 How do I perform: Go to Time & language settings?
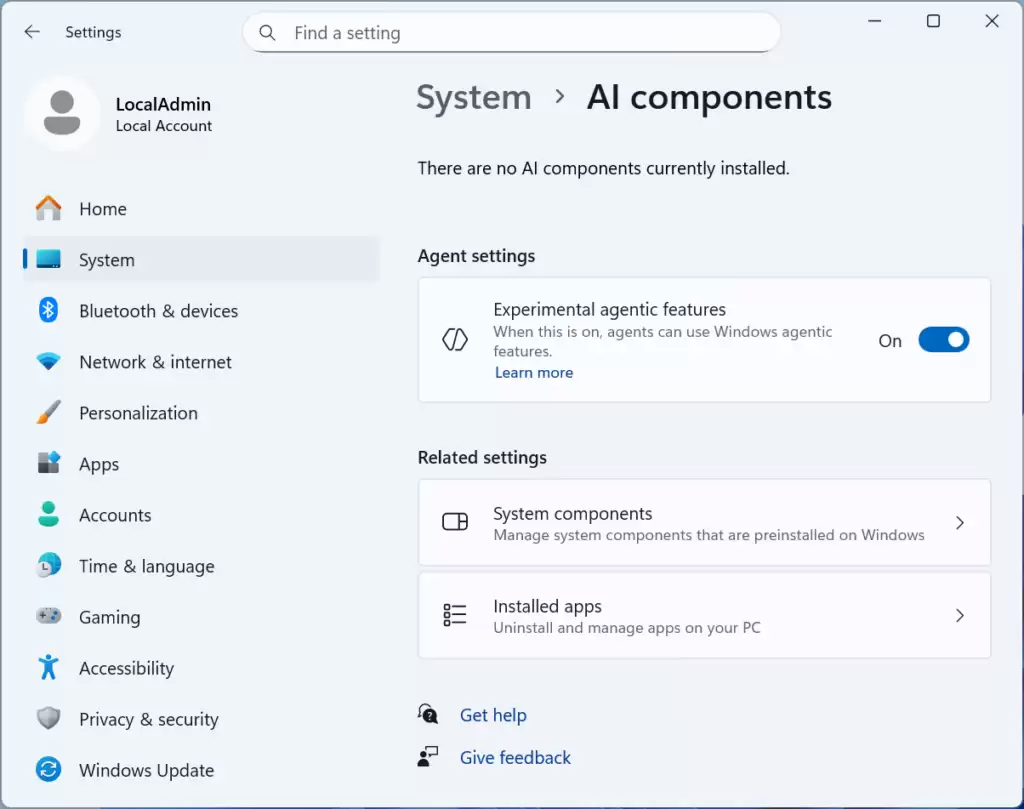point(146,566)
